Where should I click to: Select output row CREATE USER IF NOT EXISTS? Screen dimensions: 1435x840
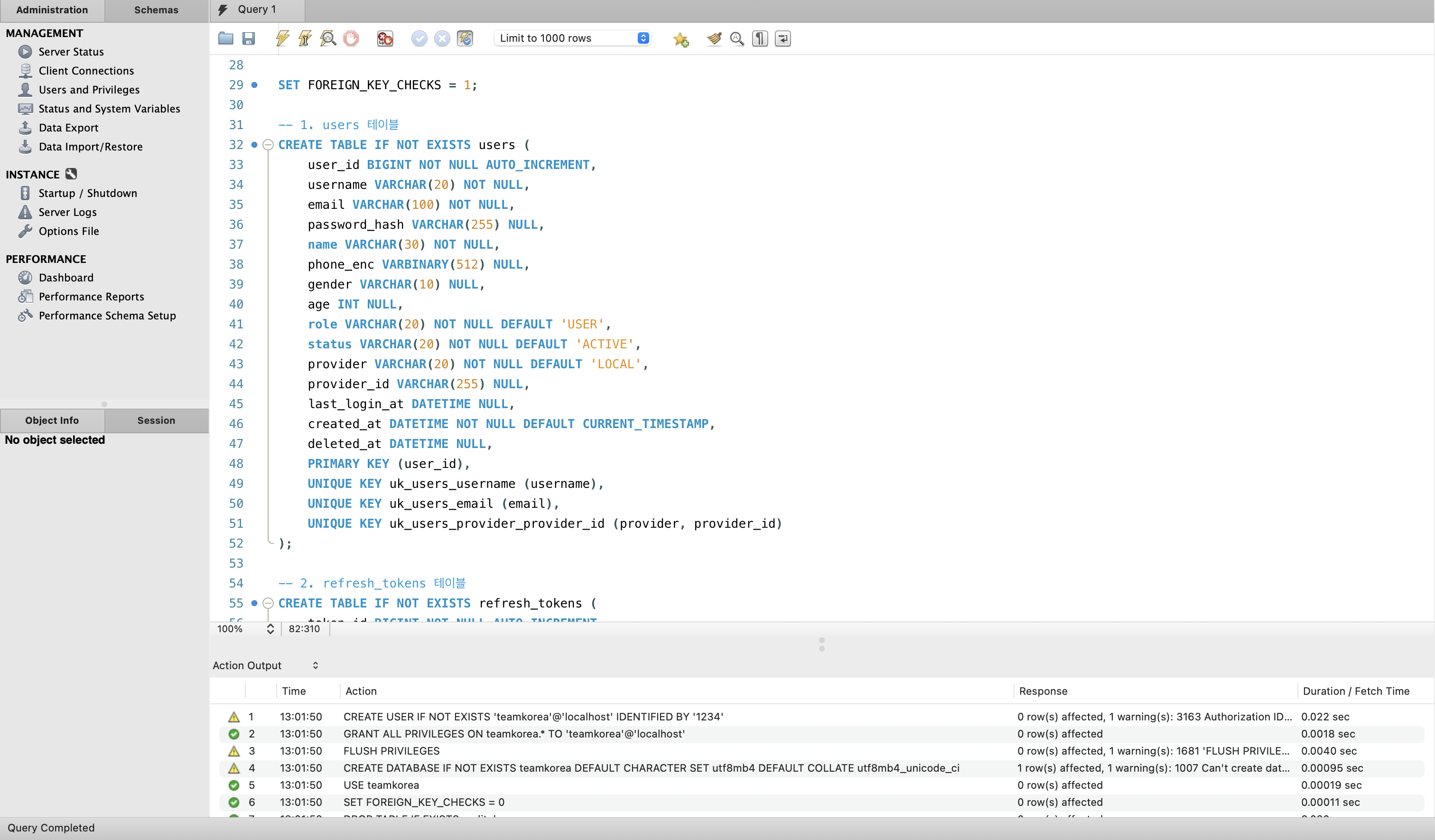click(821, 717)
